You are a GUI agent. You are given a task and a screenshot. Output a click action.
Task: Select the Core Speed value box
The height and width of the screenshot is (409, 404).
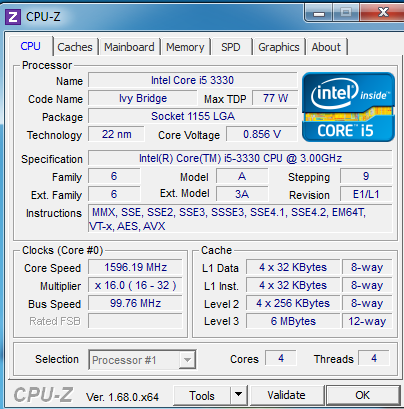(135, 267)
